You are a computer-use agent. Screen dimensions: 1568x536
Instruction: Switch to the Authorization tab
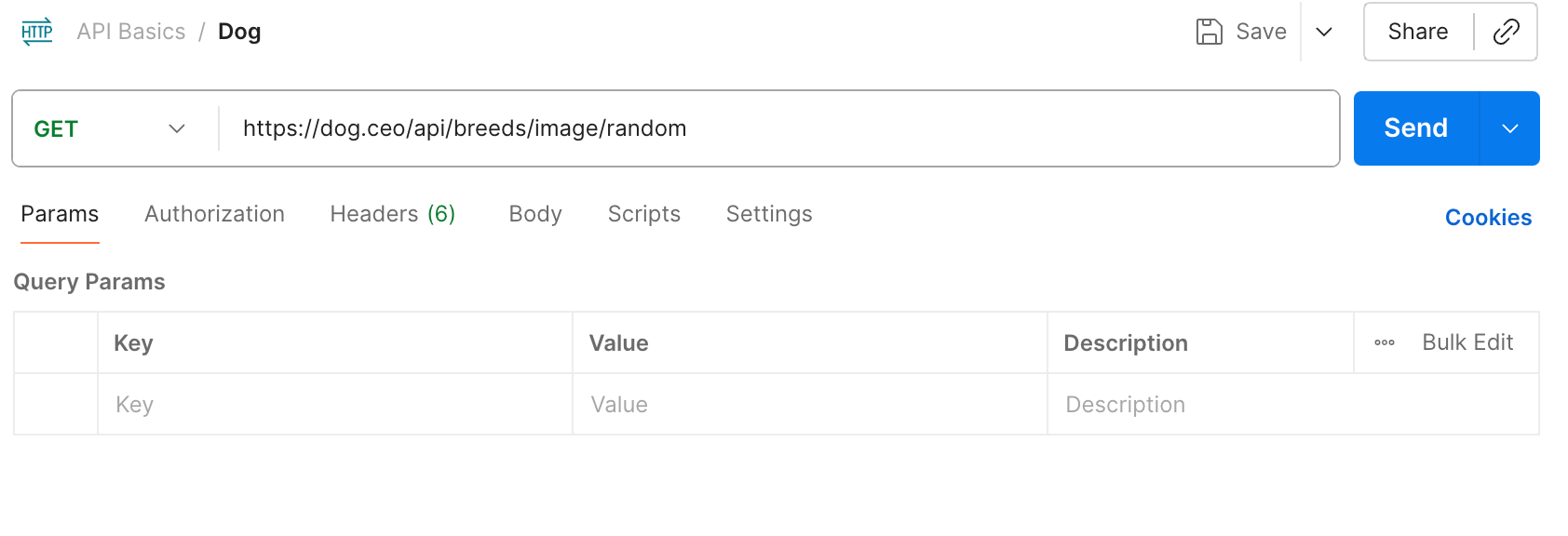[x=214, y=214]
